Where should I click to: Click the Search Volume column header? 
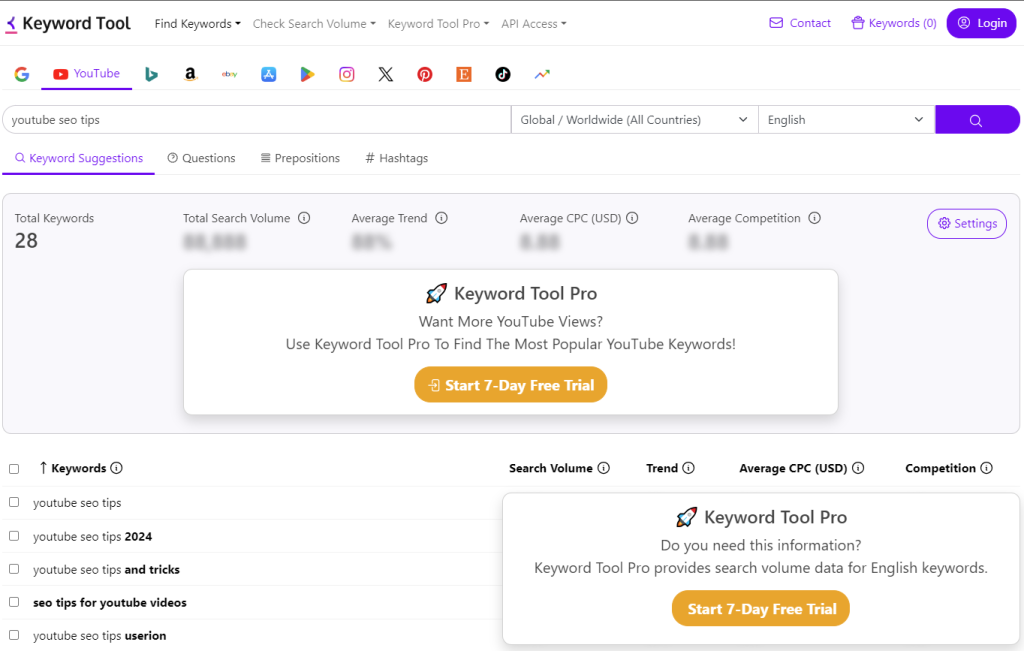(x=551, y=468)
